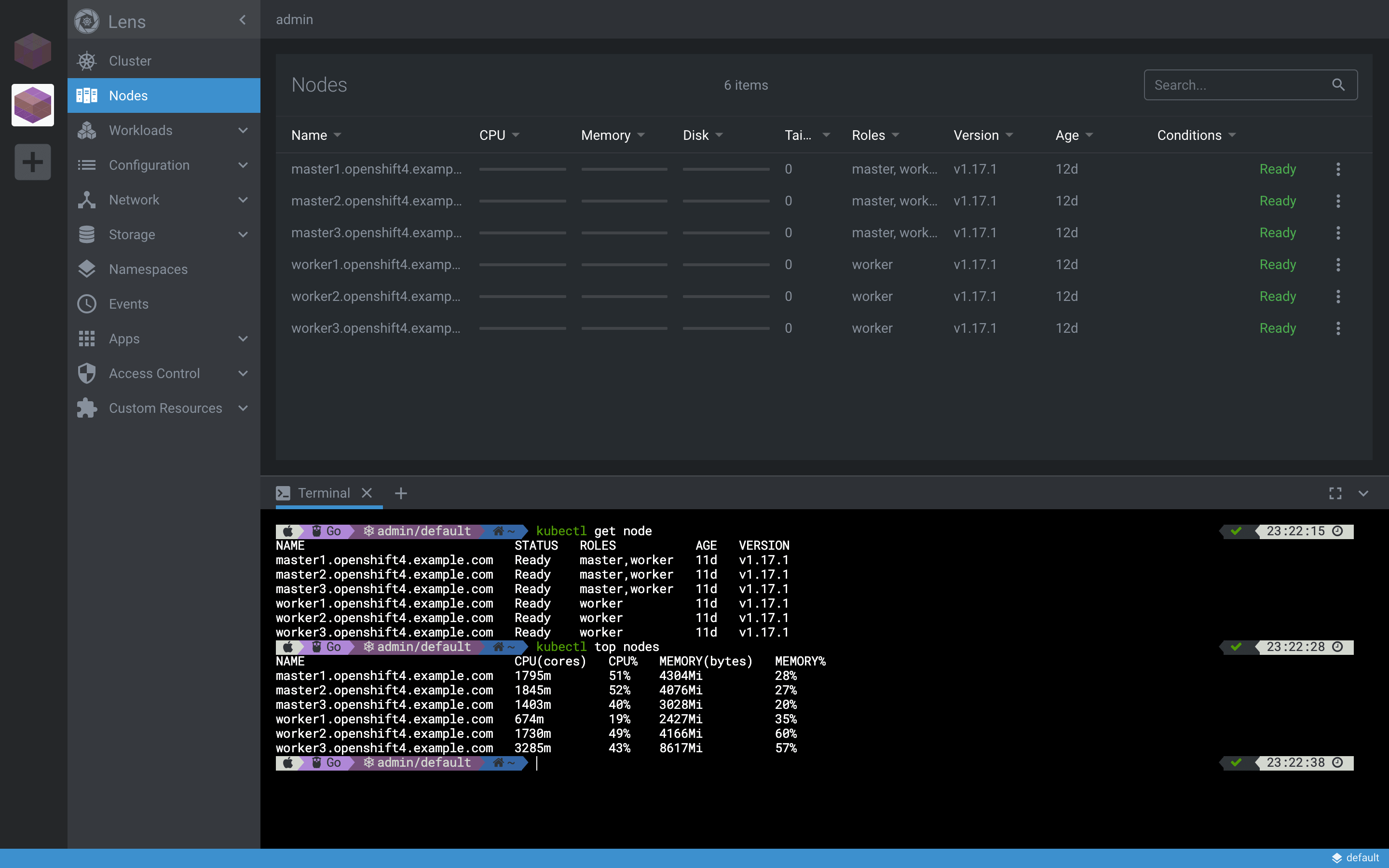The height and width of the screenshot is (868, 1389).
Task: Open Namespaces in the sidebar
Action: click(148, 269)
